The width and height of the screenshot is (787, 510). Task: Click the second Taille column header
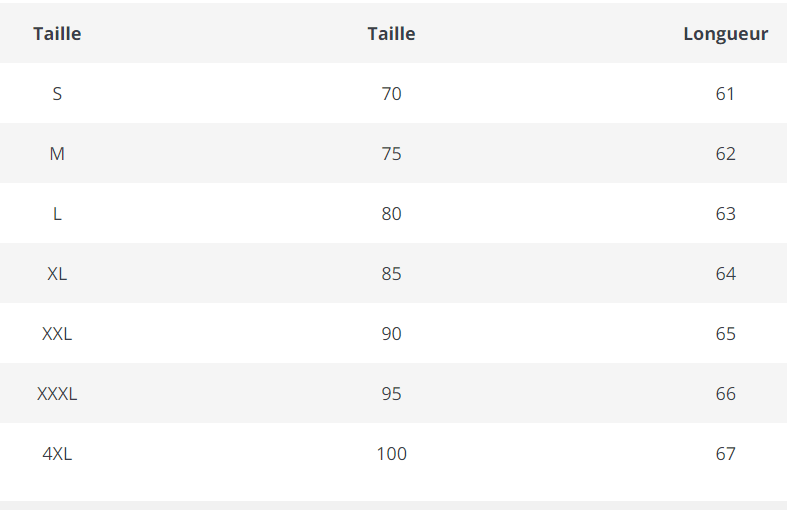click(x=391, y=34)
